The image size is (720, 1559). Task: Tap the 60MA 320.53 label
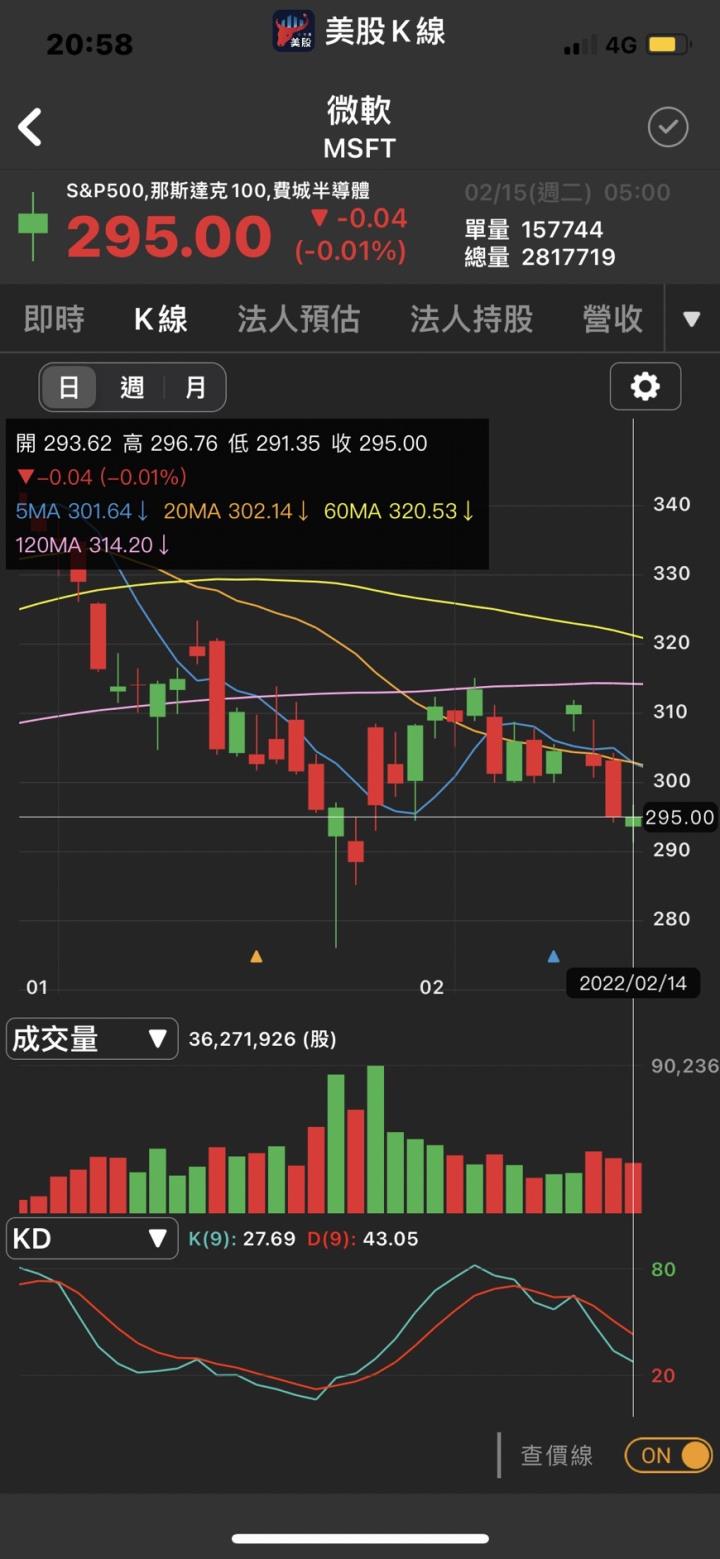coord(398,511)
